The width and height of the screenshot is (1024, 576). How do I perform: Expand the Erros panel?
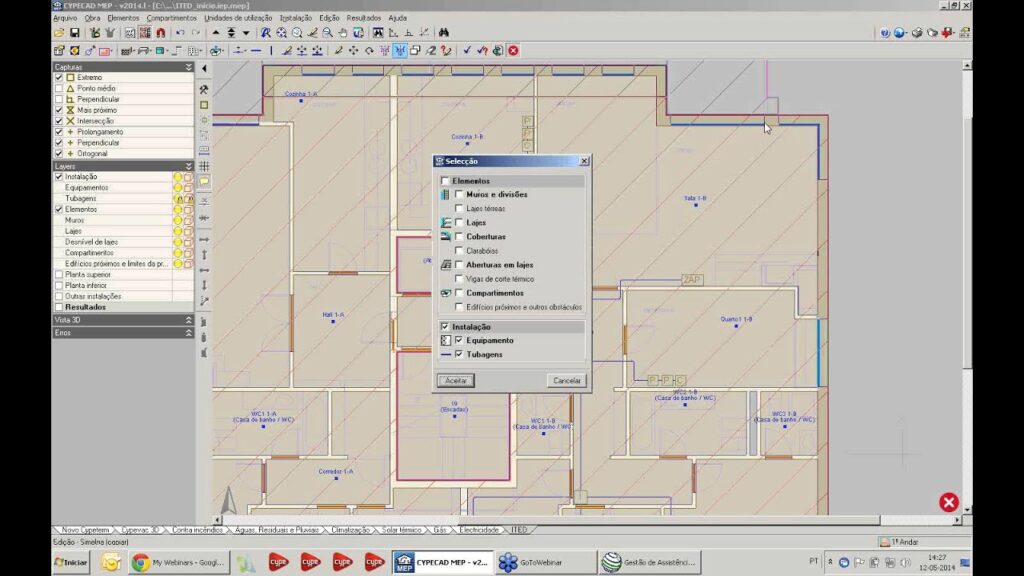click(188, 332)
